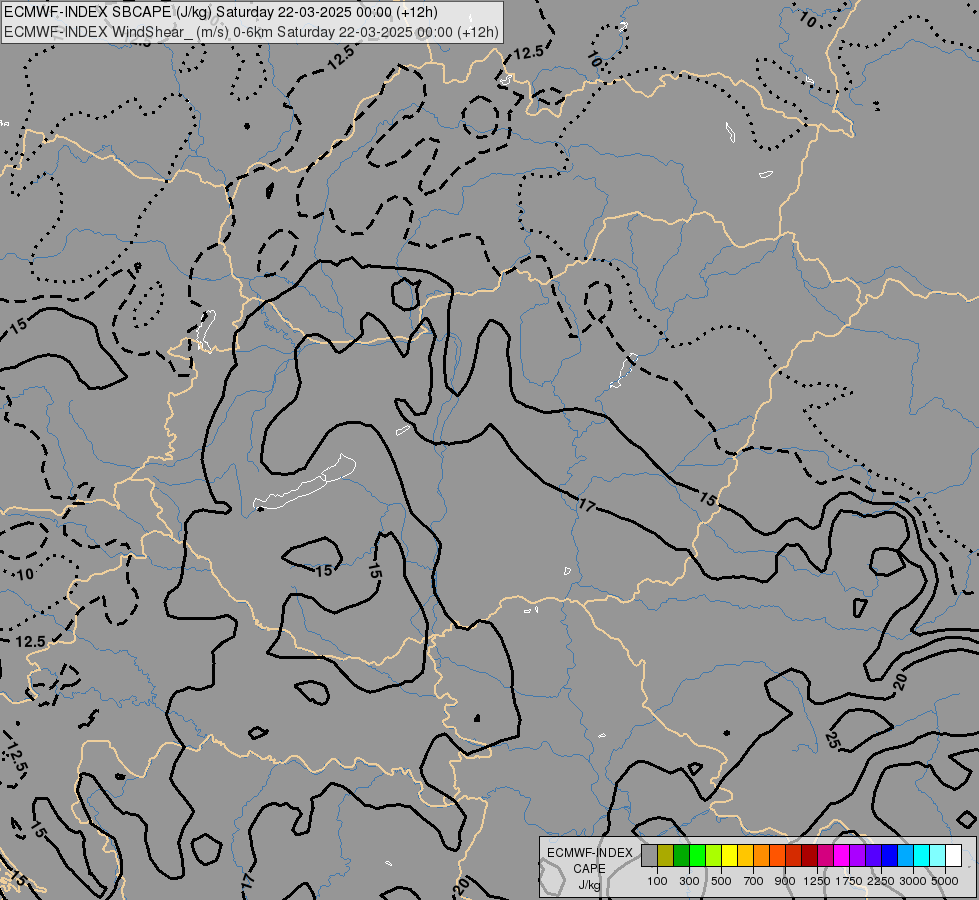Click the 1750 legend value

849,881
